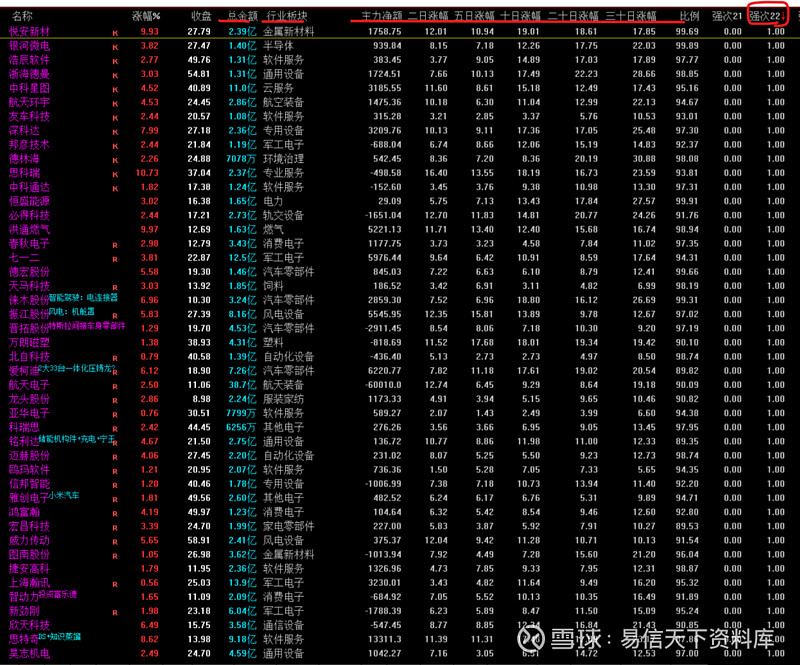The height and width of the screenshot is (665, 800).
Task: Click the 收盘 column header
Action: (201, 16)
